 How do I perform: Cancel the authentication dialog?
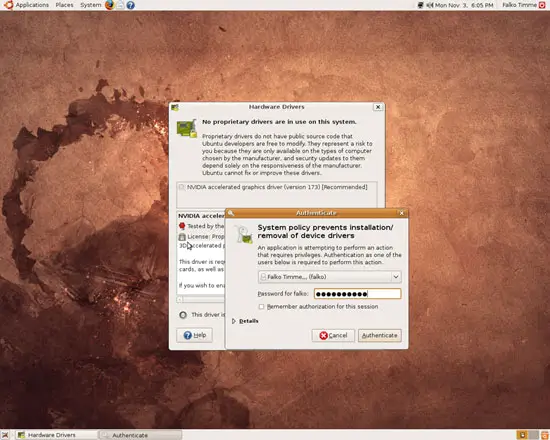333,335
